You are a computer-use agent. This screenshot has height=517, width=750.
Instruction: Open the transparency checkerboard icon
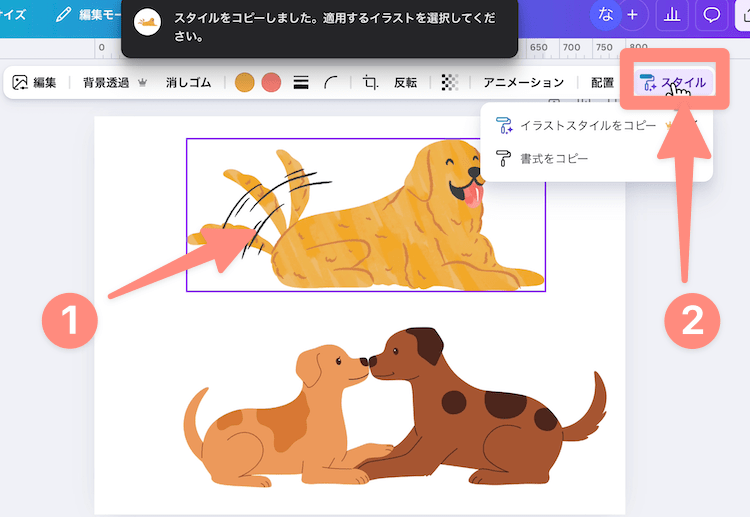450,83
